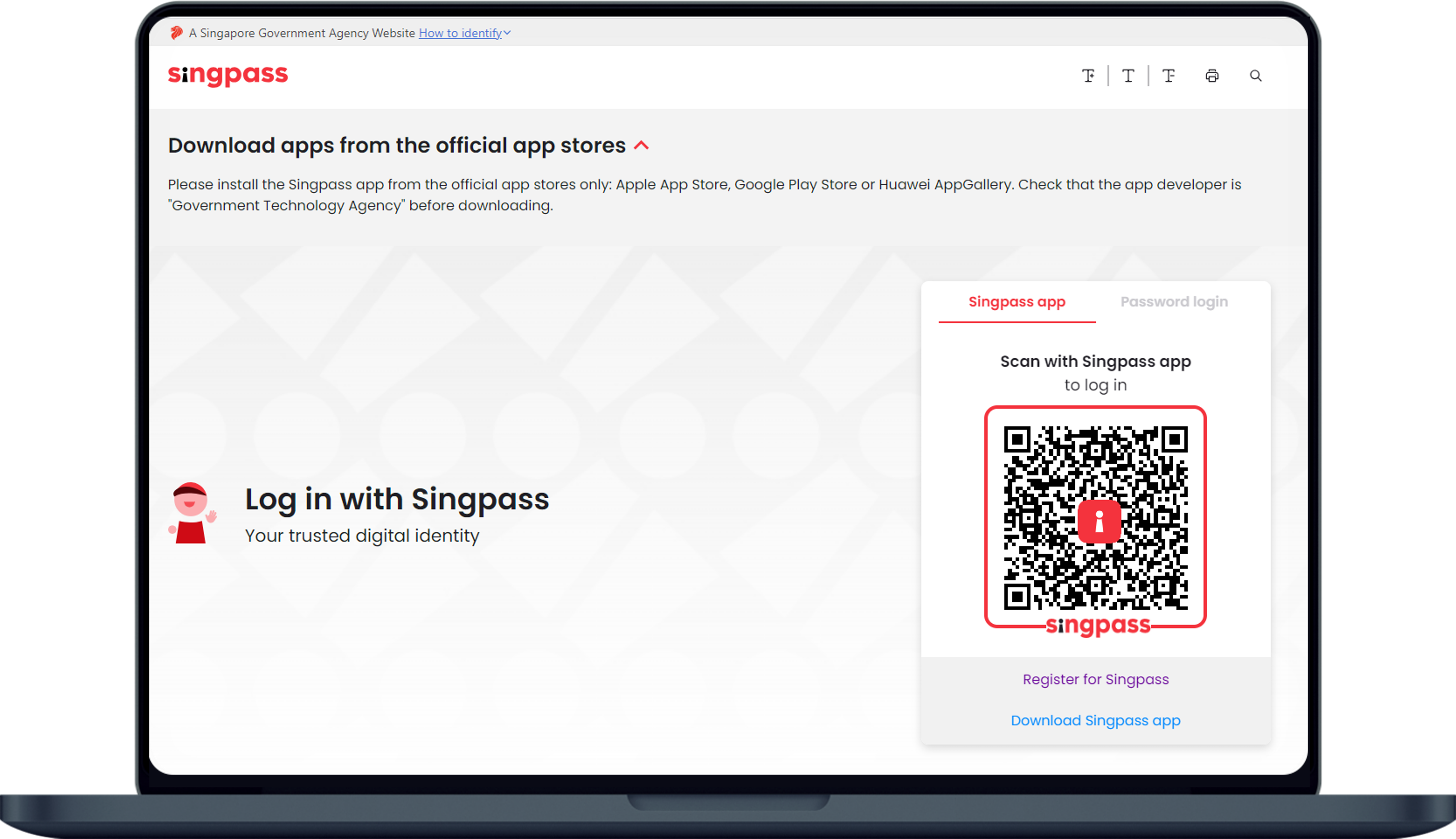The image size is (1456, 839).
Task: Select the Singpass app tab
Action: click(x=1016, y=302)
